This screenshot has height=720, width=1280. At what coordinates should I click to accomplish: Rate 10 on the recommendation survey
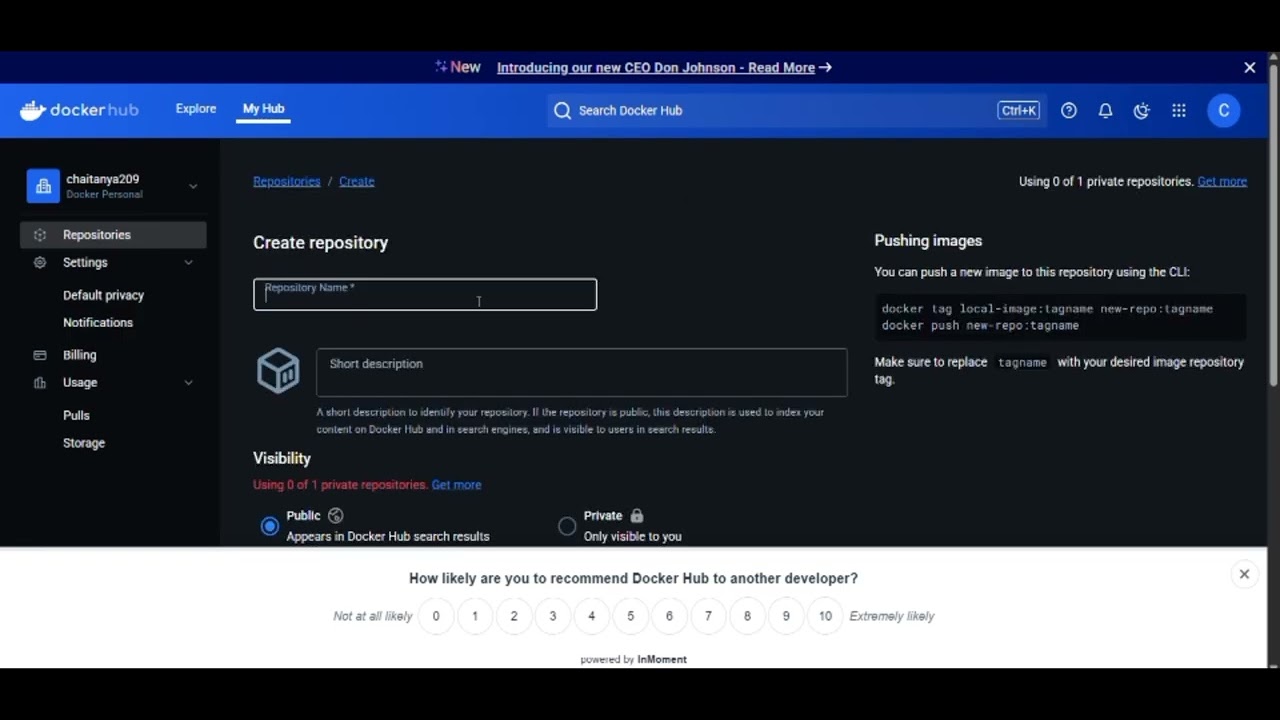click(x=825, y=616)
